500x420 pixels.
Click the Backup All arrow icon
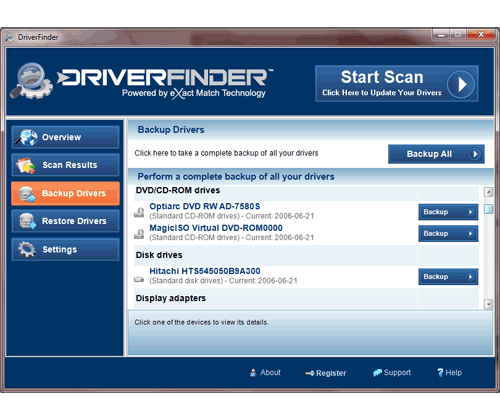tap(474, 154)
